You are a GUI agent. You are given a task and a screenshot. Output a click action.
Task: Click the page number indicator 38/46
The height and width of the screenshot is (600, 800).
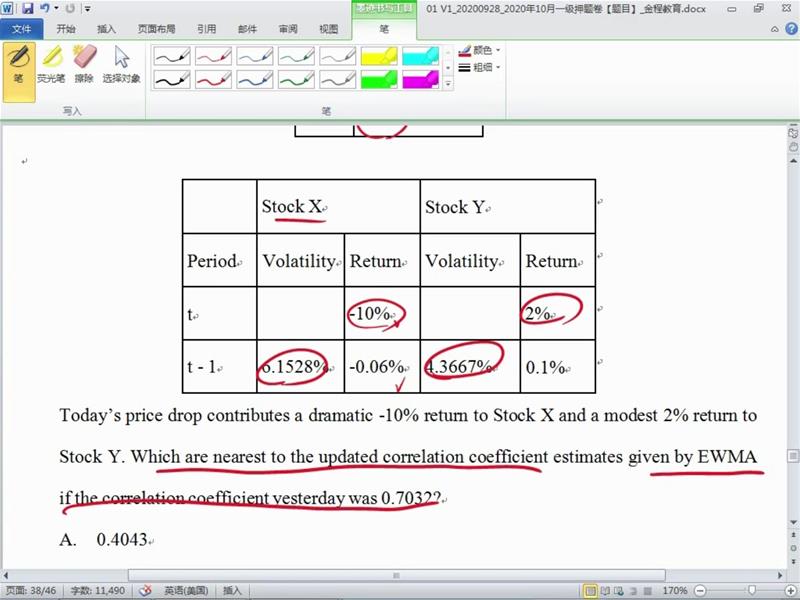tap(31, 590)
